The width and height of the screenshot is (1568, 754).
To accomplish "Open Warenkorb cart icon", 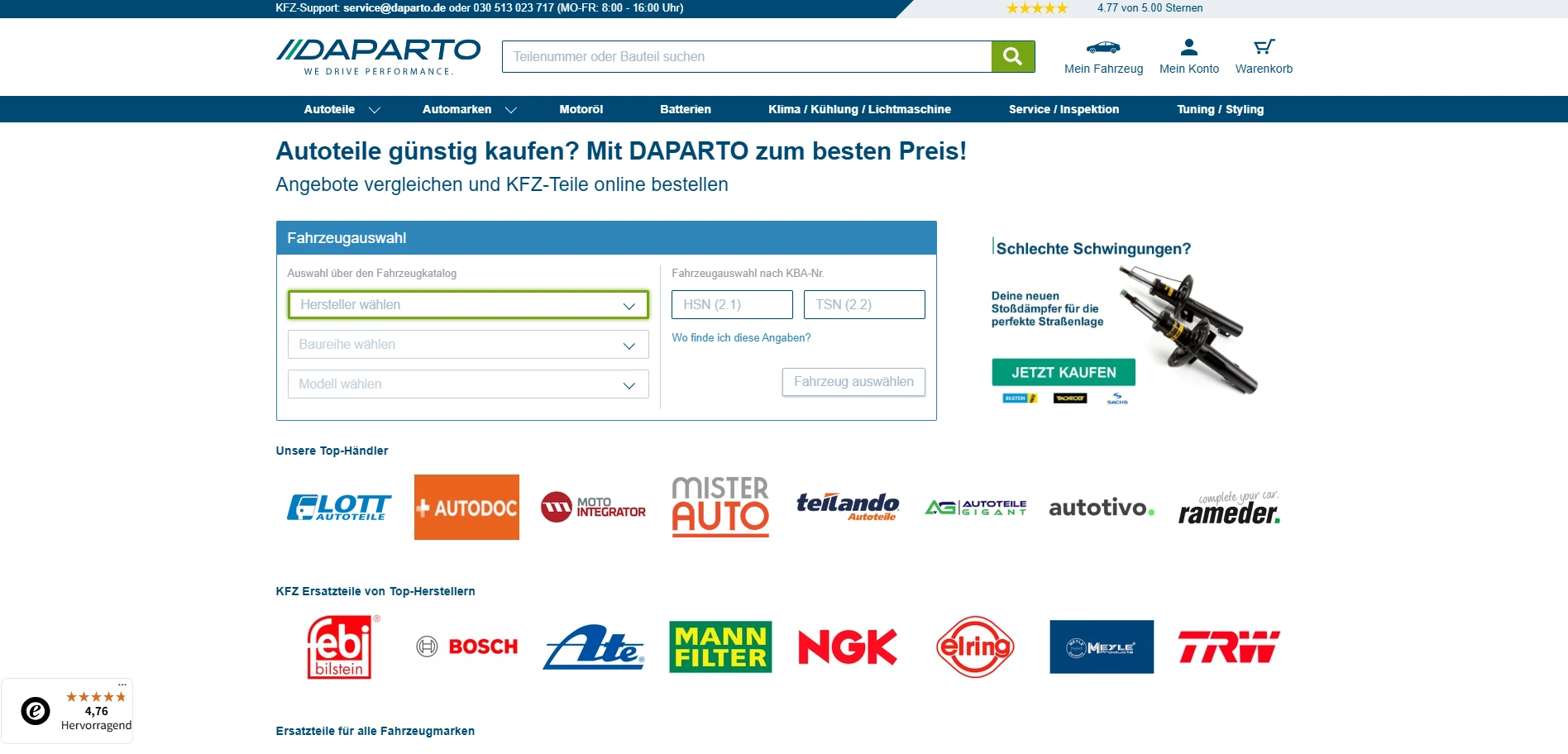I will click(x=1264, y=47).
